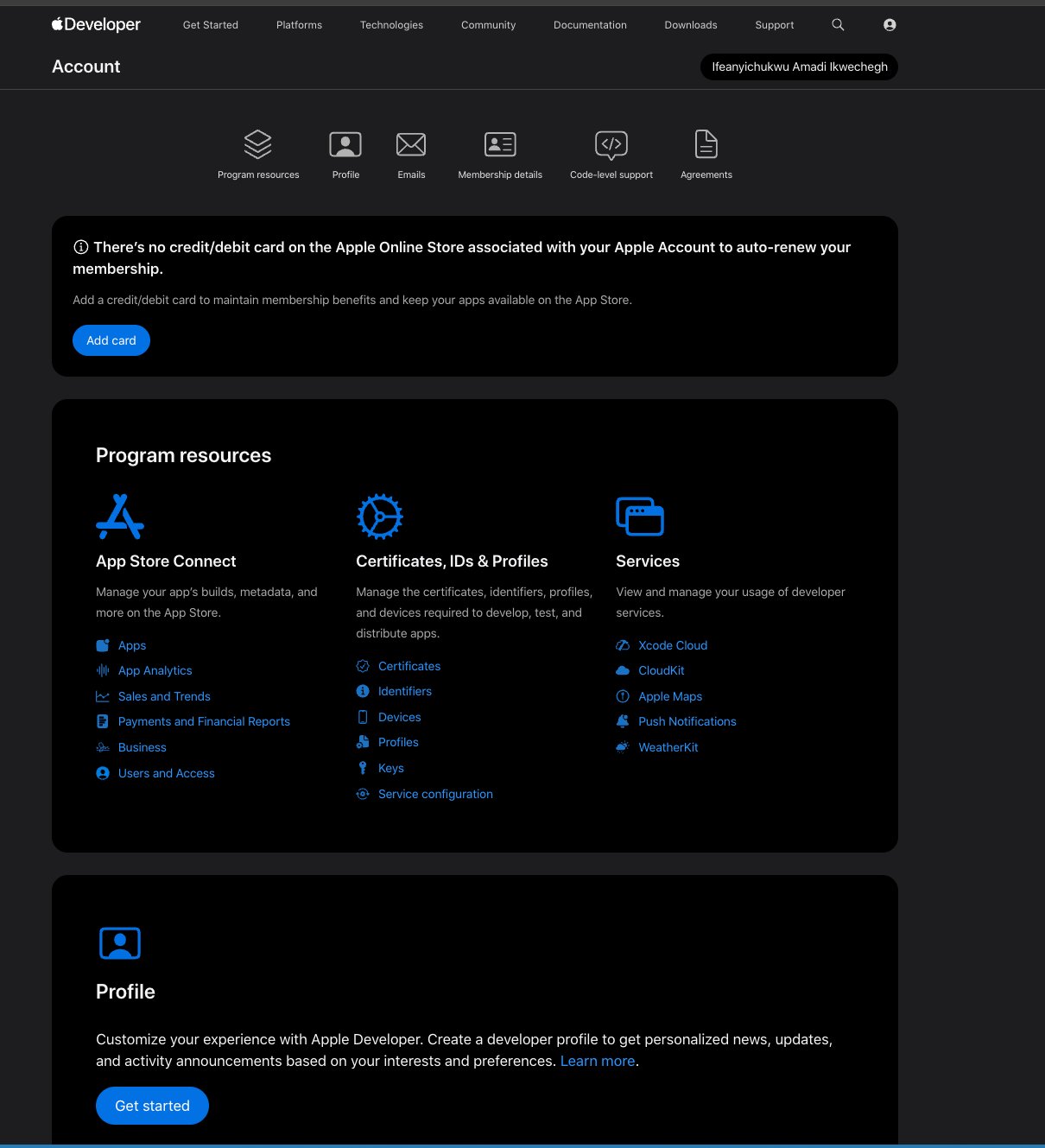Click the search magnifier icon
1045x1148 pixels.
point(838,24)
